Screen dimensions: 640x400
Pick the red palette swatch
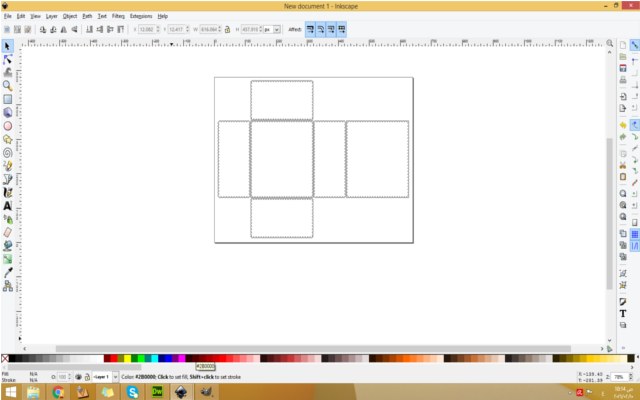tap(114, 358)
